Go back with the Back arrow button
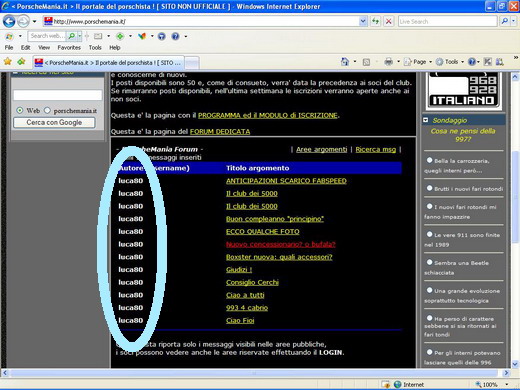 tap(9, 22)
